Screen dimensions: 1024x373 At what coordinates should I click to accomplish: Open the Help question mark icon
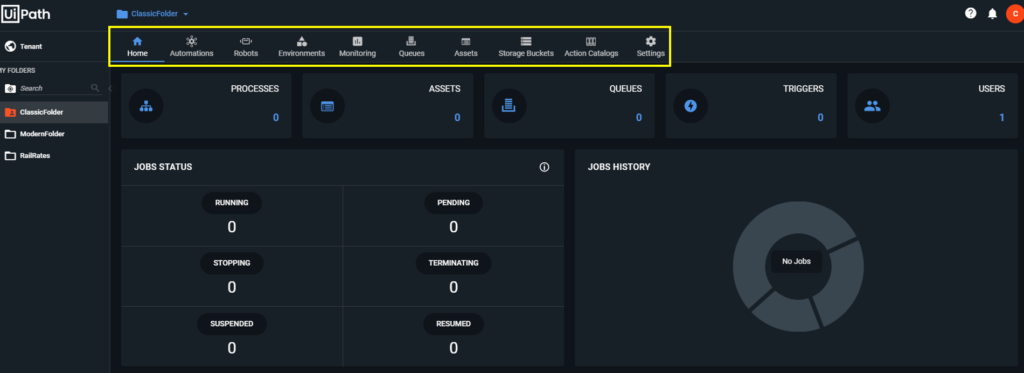pos(970,13)
